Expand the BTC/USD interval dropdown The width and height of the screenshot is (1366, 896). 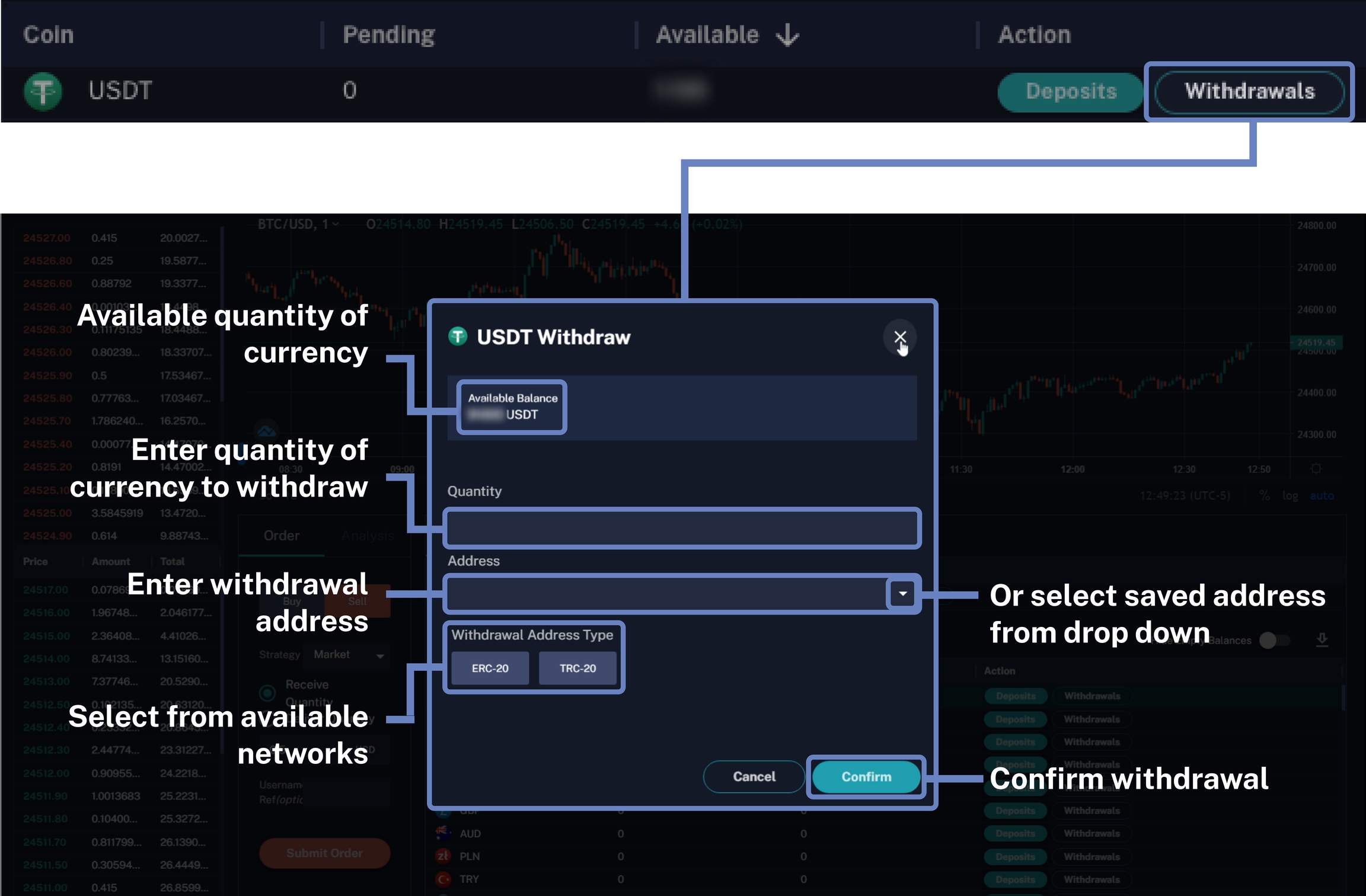336,225
